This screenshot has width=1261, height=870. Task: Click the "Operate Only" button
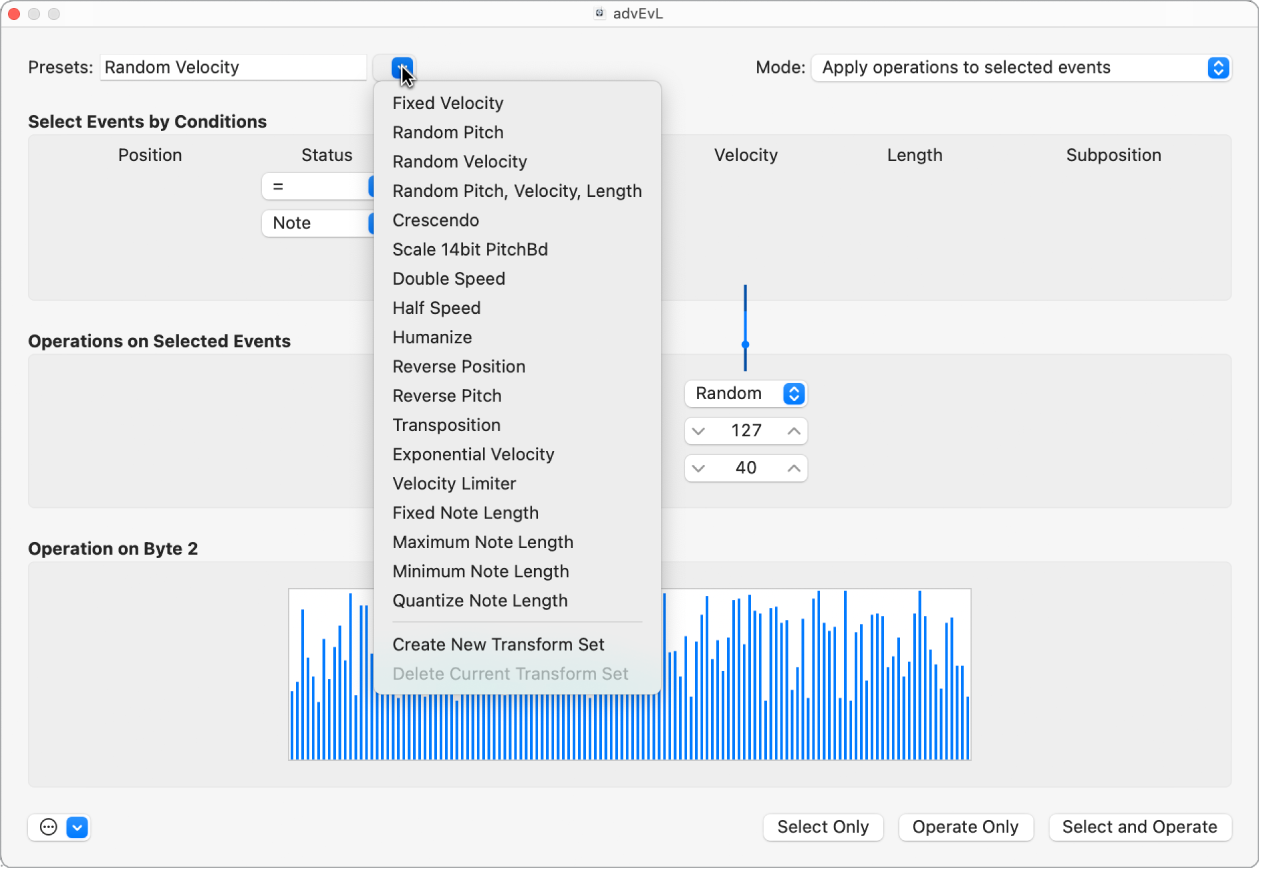pos(965,827)
